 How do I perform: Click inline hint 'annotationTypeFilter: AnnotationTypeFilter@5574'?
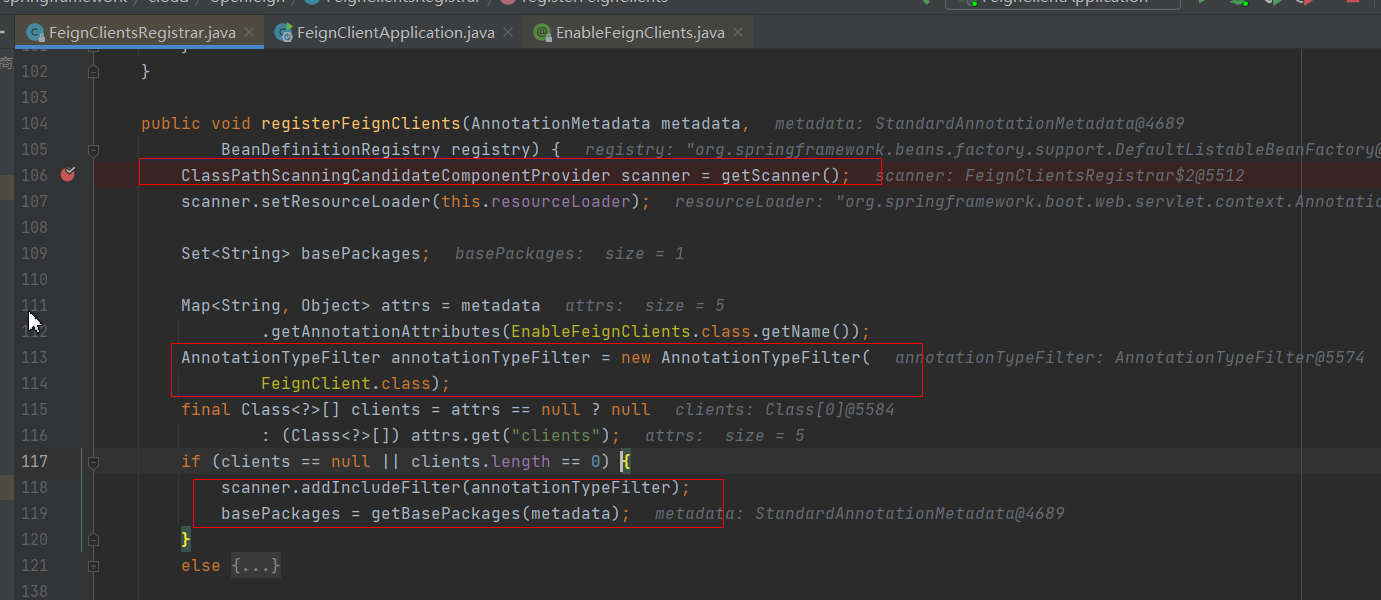coord(1130,358)
